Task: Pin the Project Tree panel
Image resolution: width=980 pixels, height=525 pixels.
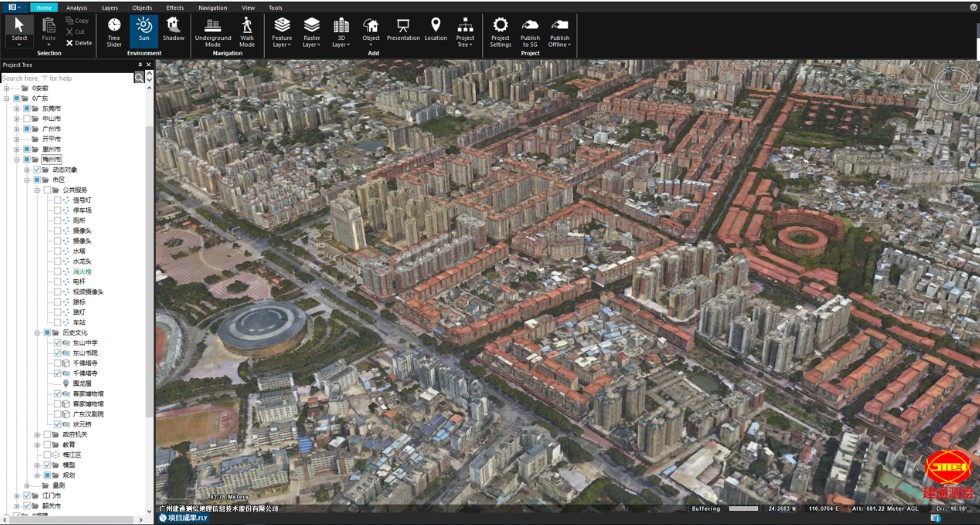Action: (140, 64)
